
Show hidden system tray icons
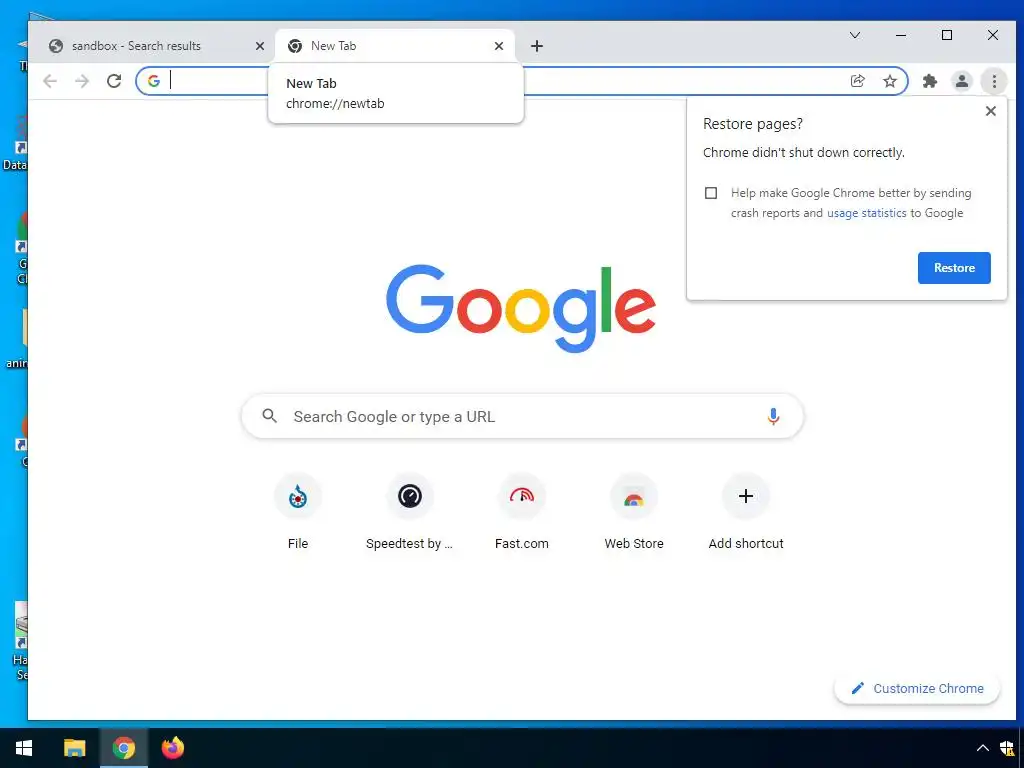point(982,748)
